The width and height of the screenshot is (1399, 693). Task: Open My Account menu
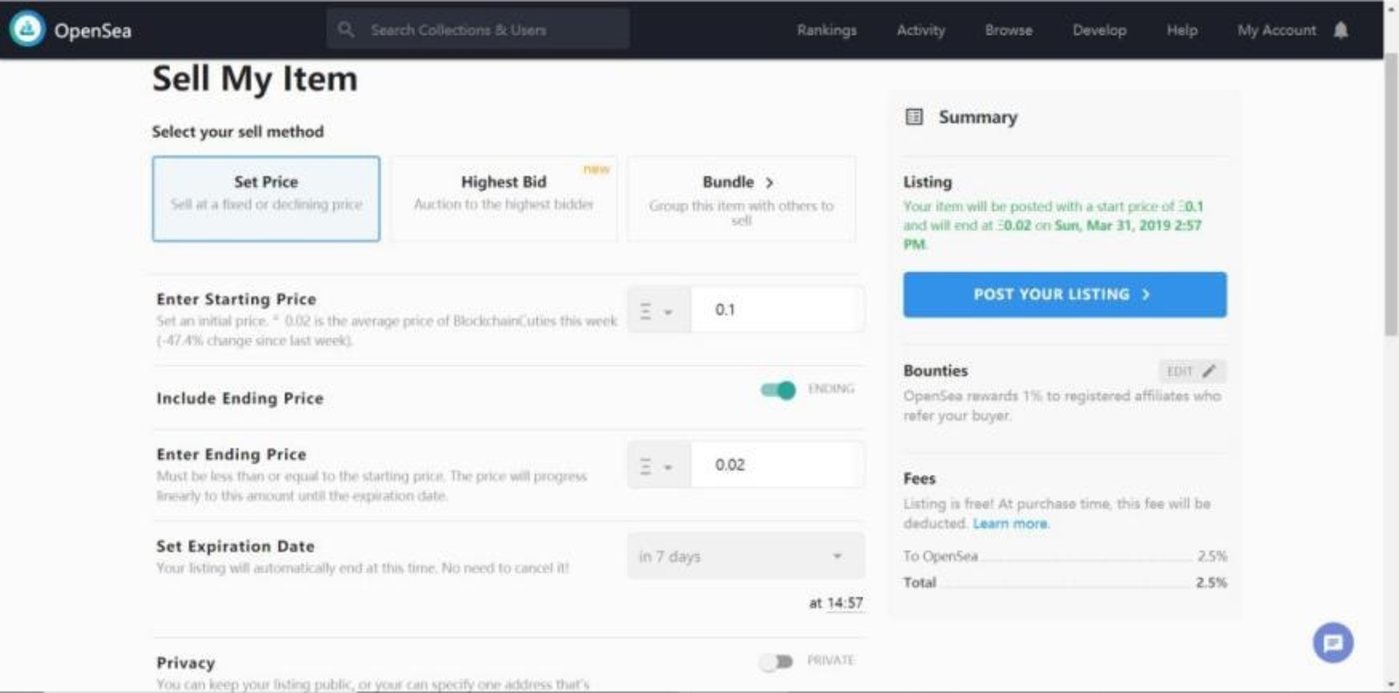click(1277, 30)
